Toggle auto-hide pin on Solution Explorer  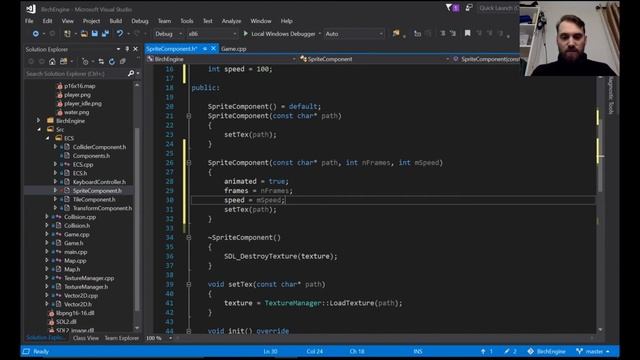pos(127,49)
